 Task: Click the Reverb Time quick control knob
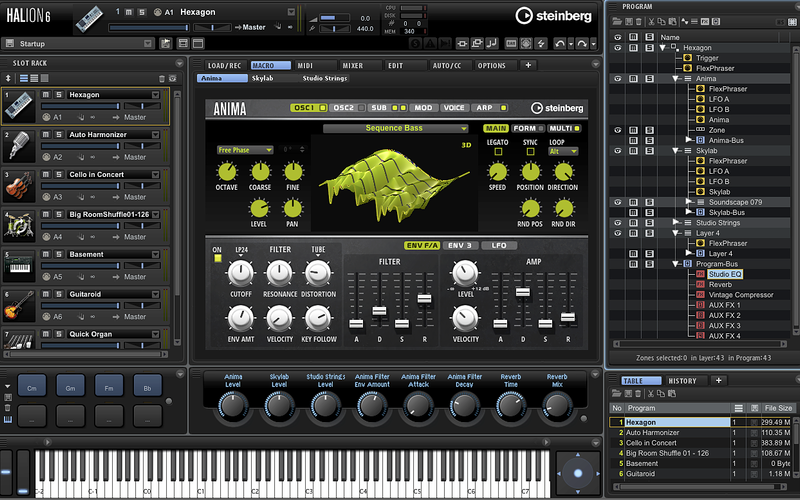point(511,407)
